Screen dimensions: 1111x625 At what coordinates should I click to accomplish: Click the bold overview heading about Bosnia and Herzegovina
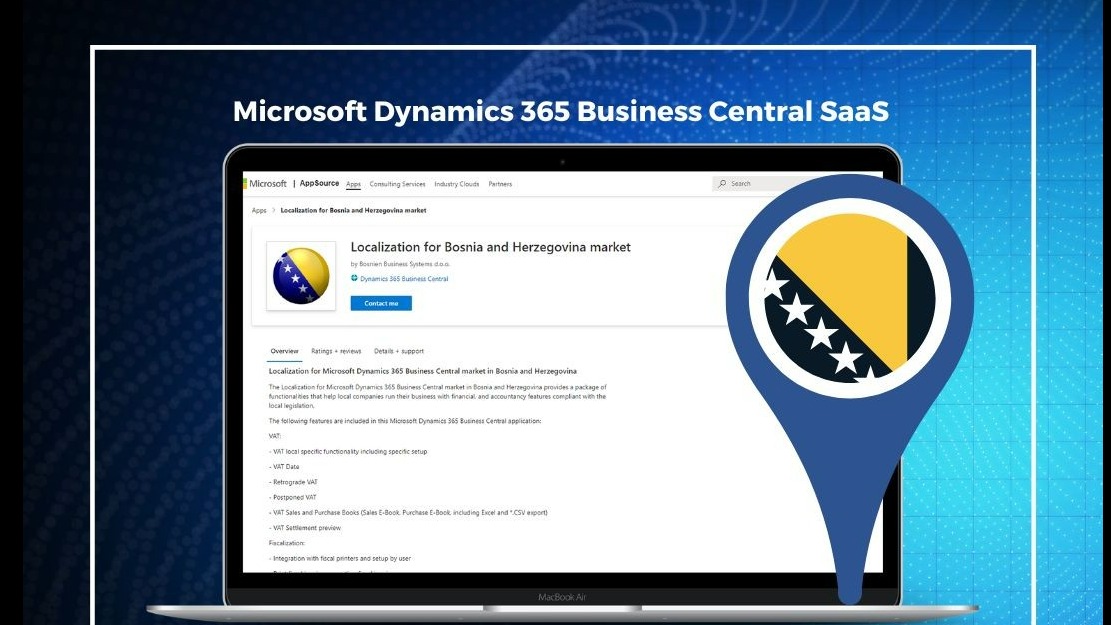422,371
